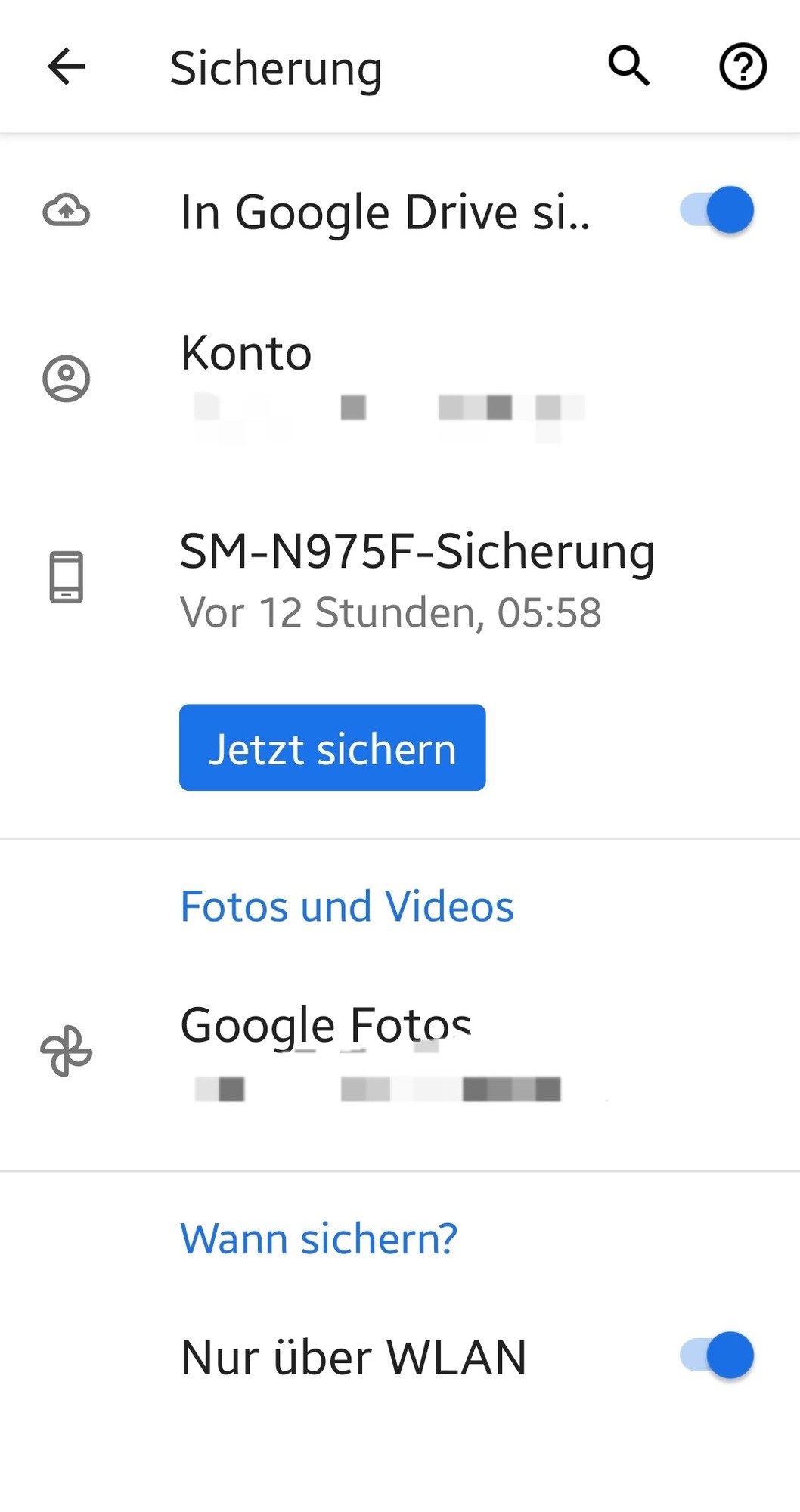Toggle the Nur über WLAN switch
Screen dimensions: 800x1512
point(717,1356)
